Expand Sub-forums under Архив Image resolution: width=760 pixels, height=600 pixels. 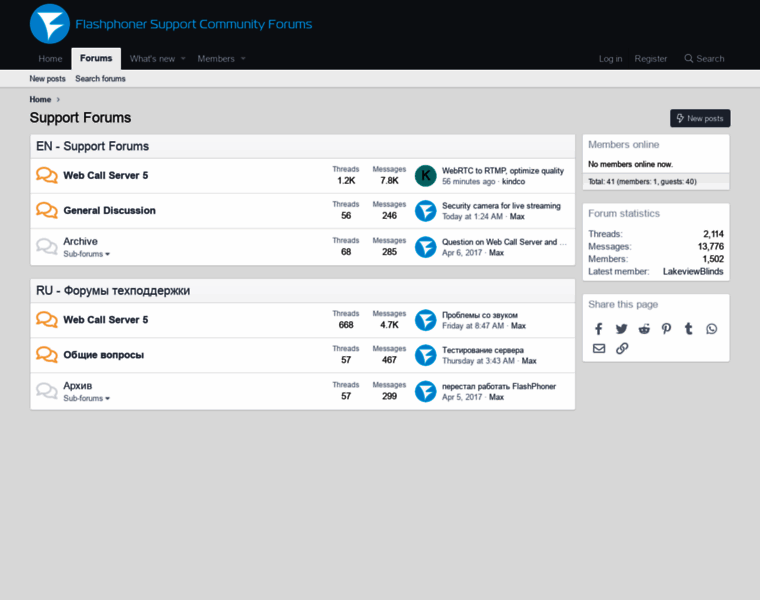coord(86,398)
